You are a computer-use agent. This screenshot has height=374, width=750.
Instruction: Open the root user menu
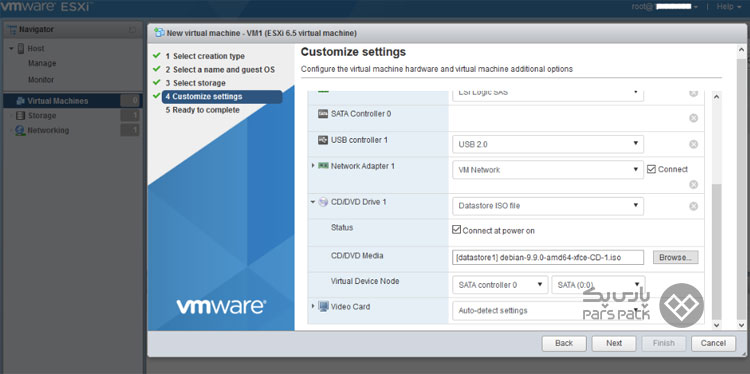point(664,7)
